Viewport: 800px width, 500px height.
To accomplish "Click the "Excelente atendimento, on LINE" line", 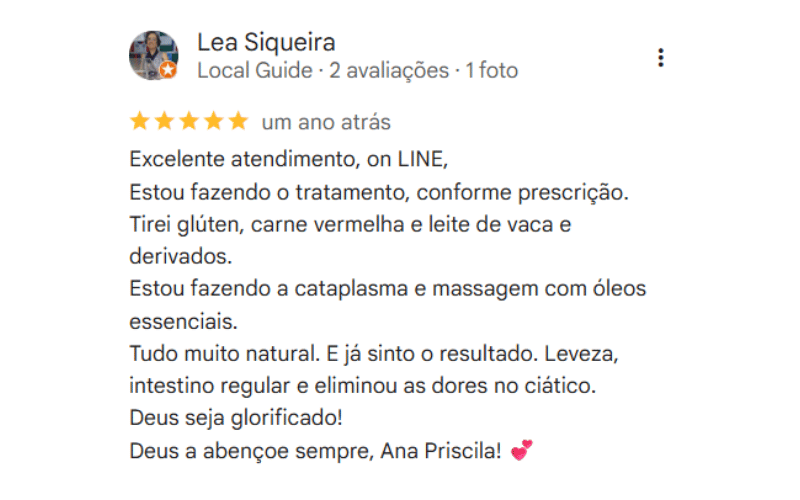I will (289, 158).
